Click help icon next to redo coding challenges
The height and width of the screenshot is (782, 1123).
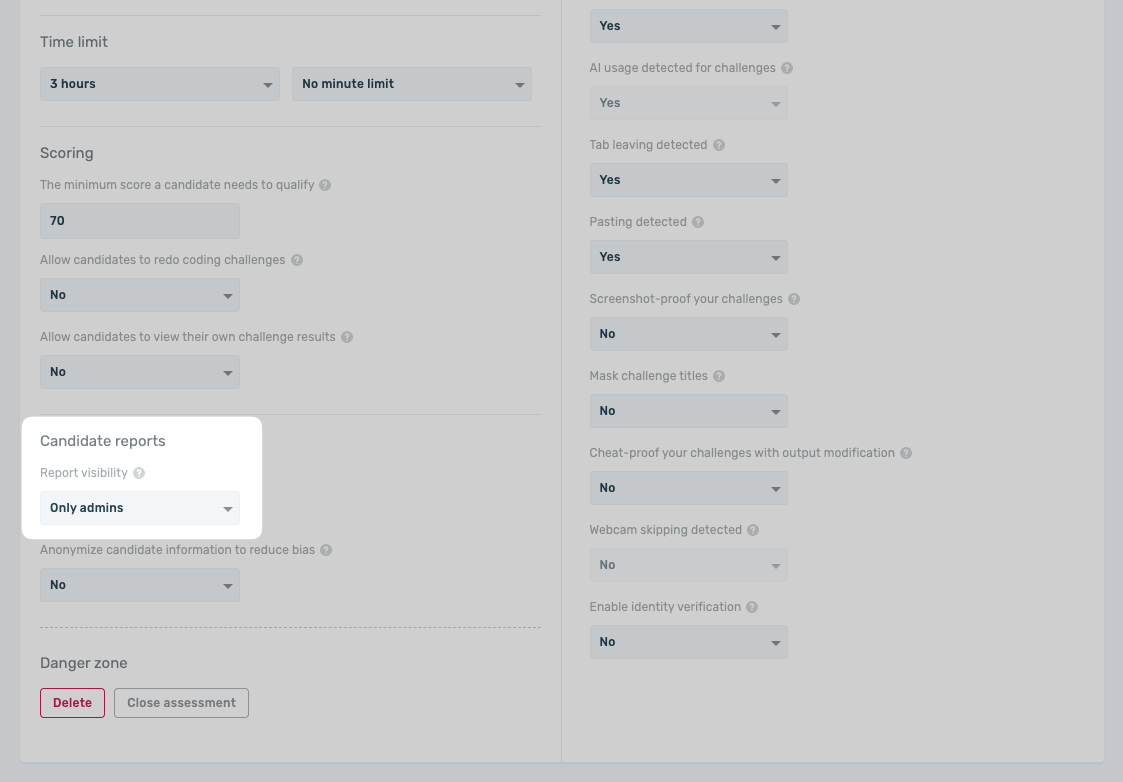click(x=297, y=260)
